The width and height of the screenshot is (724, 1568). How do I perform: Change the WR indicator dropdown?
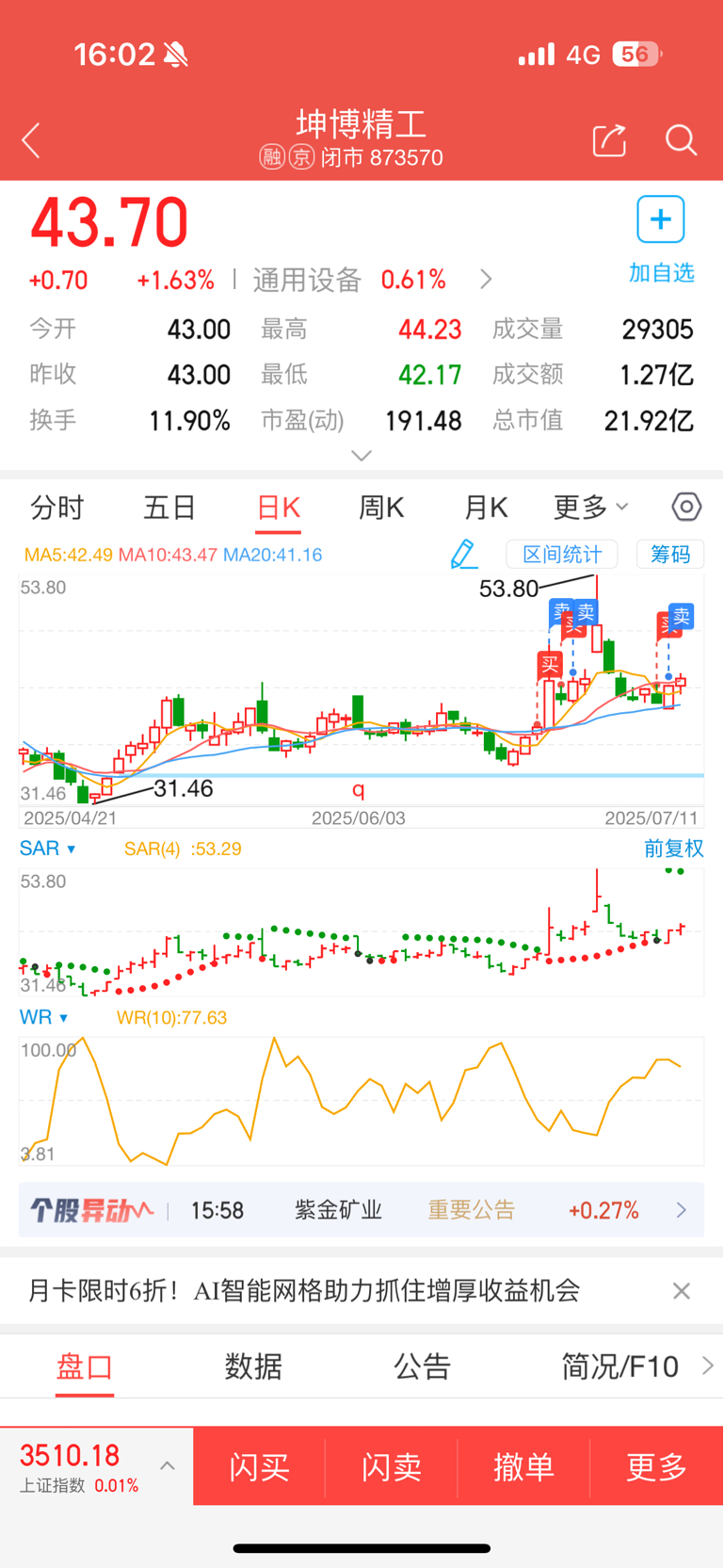tap(43, 1017)
